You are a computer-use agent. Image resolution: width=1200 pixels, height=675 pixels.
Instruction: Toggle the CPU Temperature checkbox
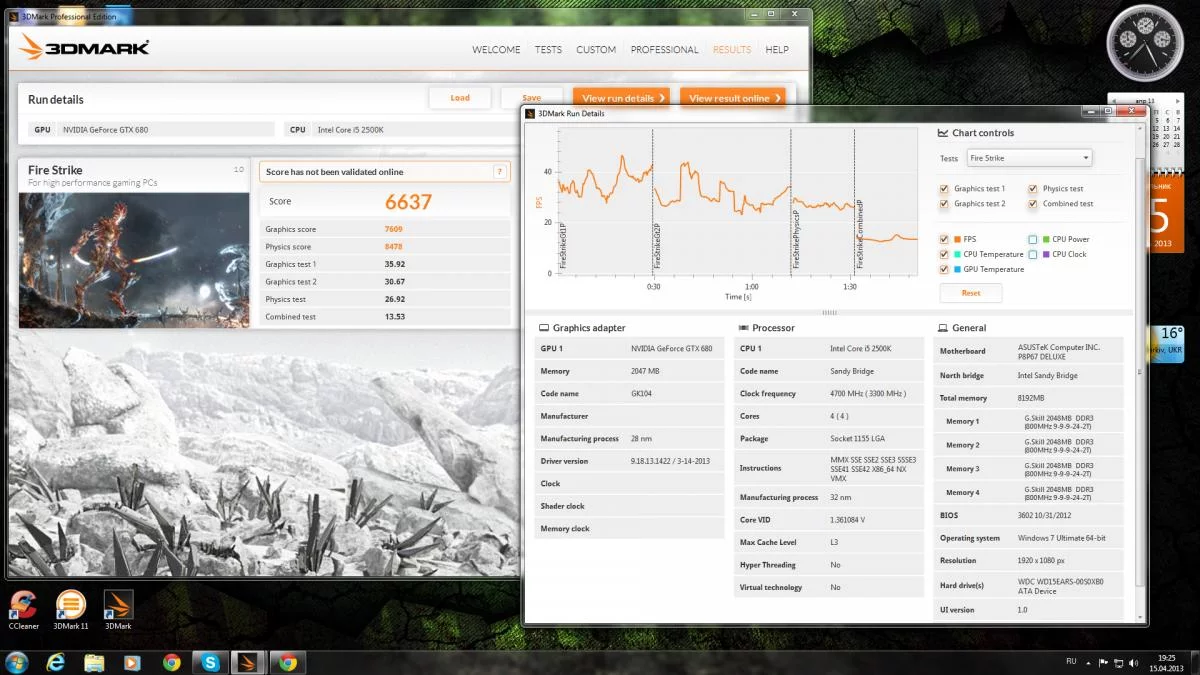click(x=944, y=254)
